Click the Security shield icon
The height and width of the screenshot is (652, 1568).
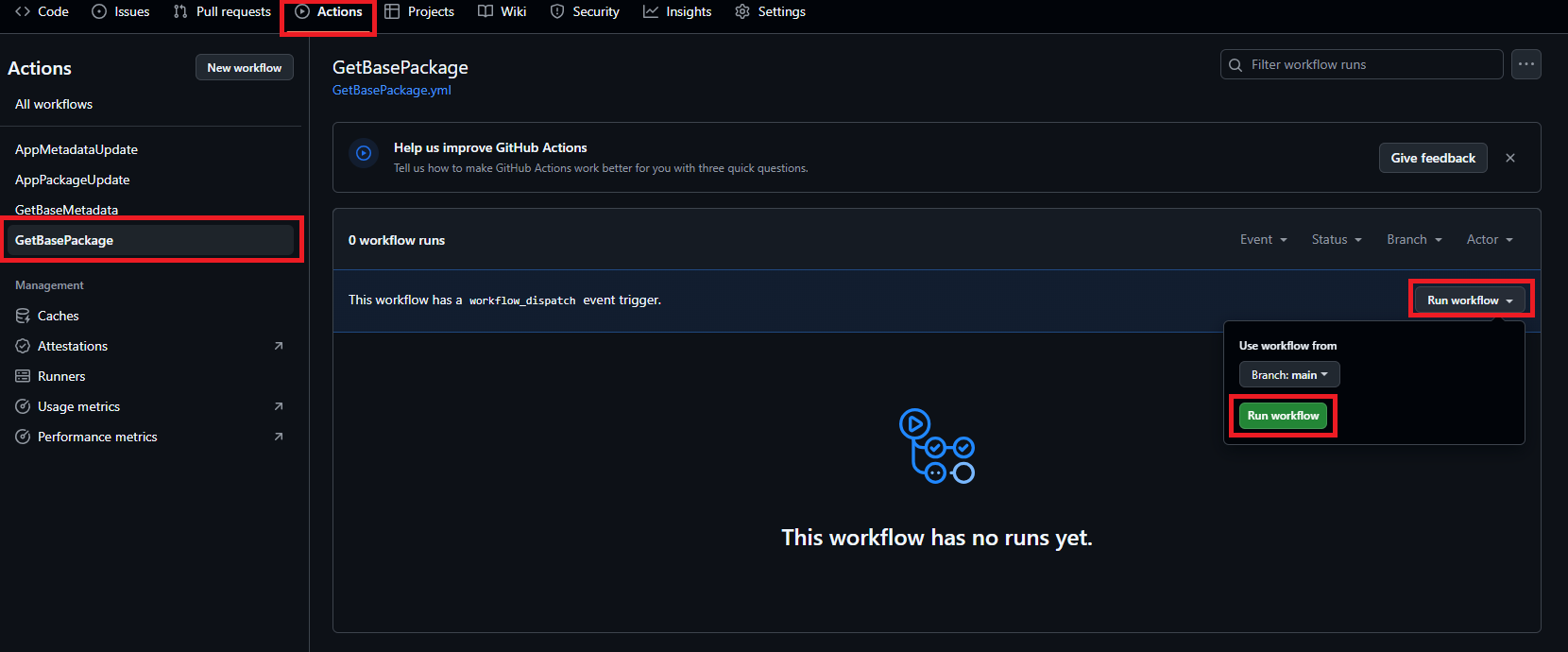coord(557,11)
